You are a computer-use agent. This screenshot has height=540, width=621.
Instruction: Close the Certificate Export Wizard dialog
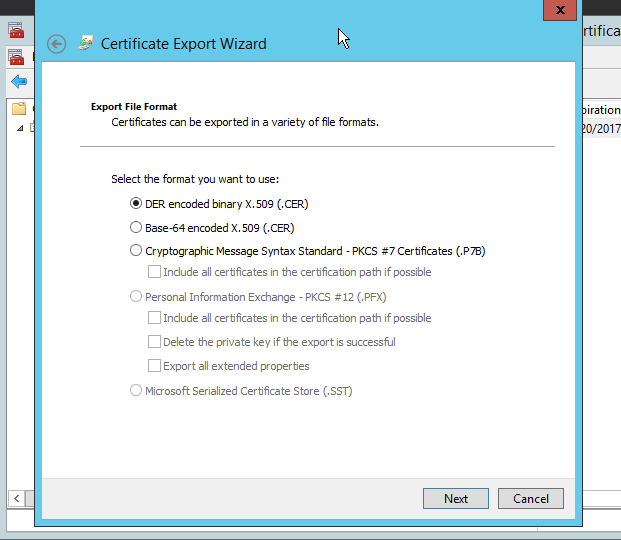[560, 10]
